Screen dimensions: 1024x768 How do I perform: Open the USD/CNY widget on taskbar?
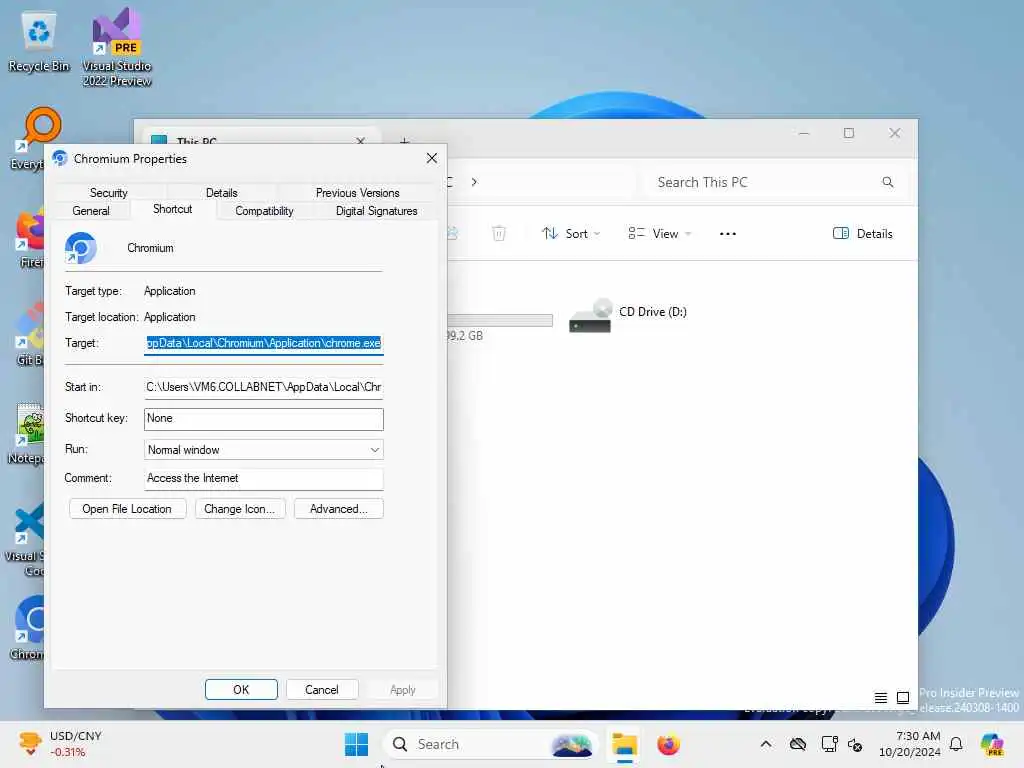click(x=60, y=744)
